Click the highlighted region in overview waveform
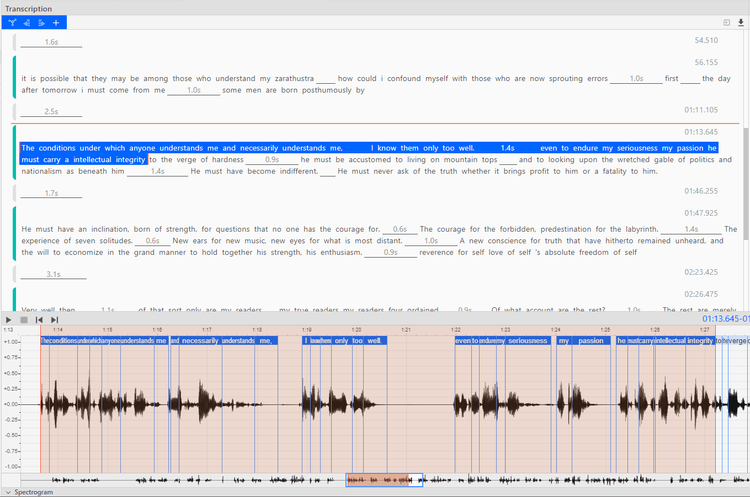This screenshot has height=497, width=750. [378, 480]
